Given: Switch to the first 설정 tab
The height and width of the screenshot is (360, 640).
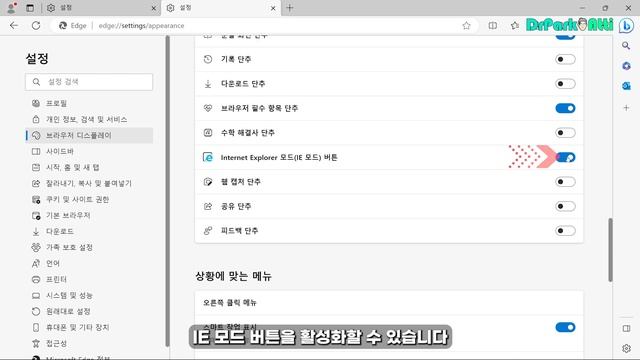Looking at the screenshot, I should [x=101, y=8].
